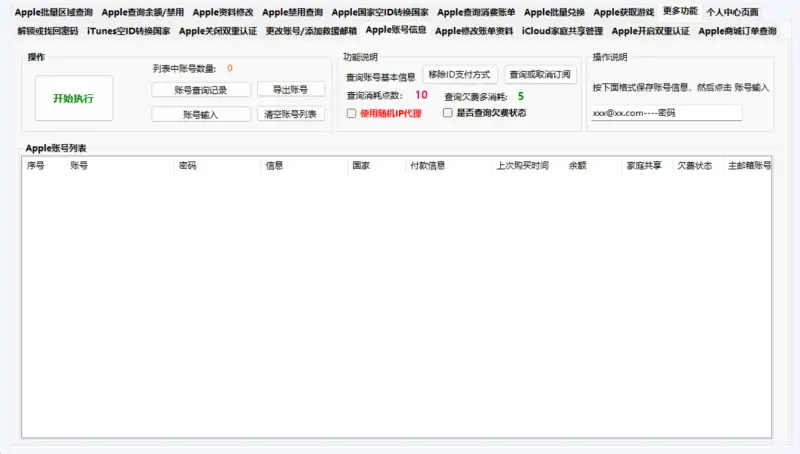
Task: Sort by the 账号 column header
Action: 79,165
